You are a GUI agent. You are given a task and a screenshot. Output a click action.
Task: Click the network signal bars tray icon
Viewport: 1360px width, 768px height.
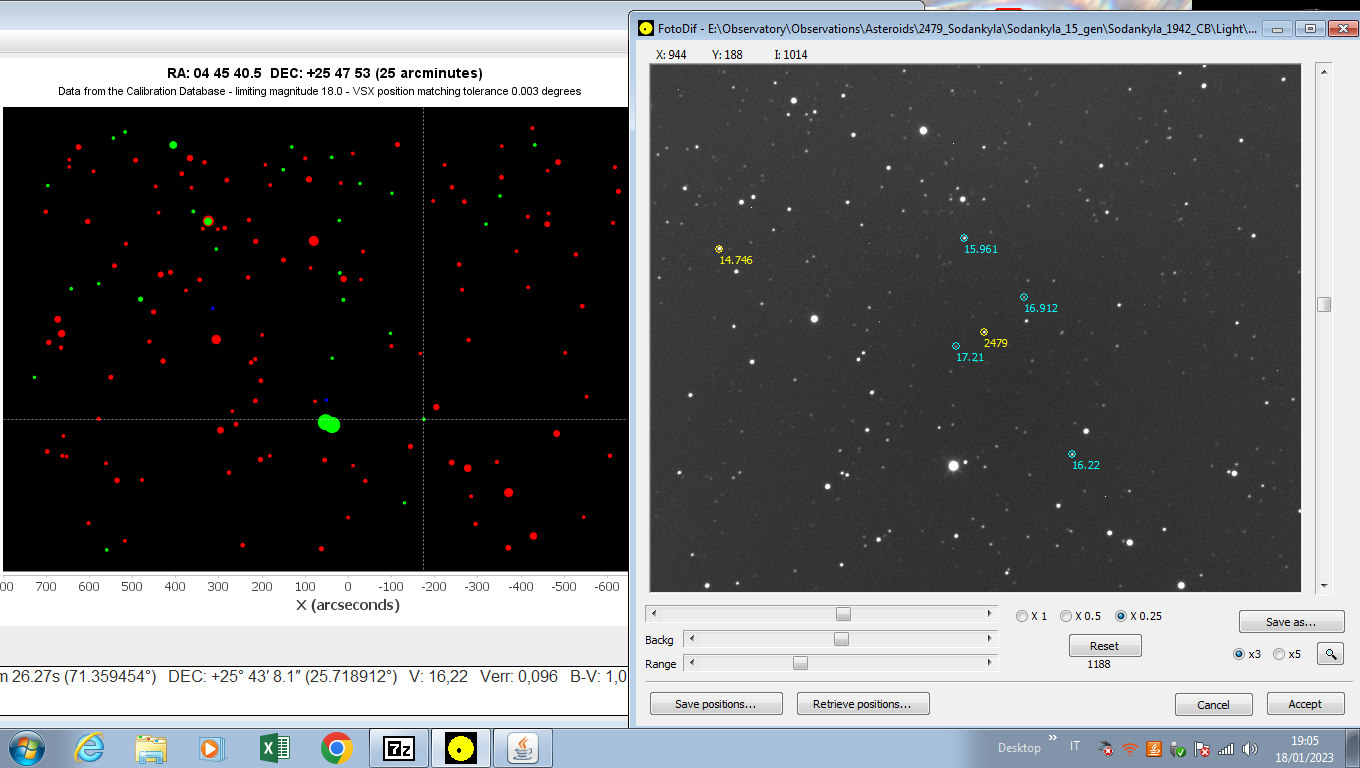1226,748
